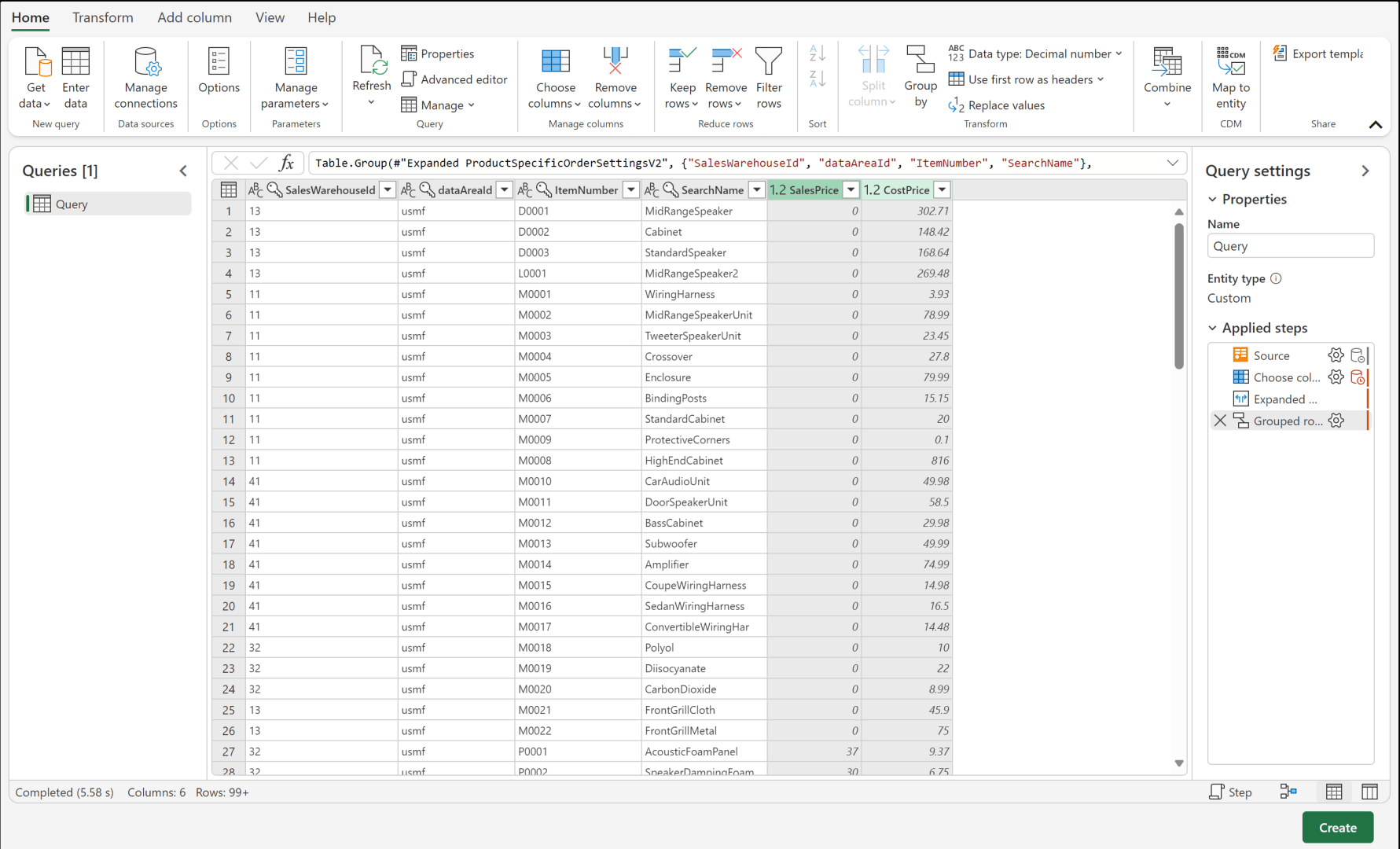Expand the formula bar

(x=1172, y=163)
